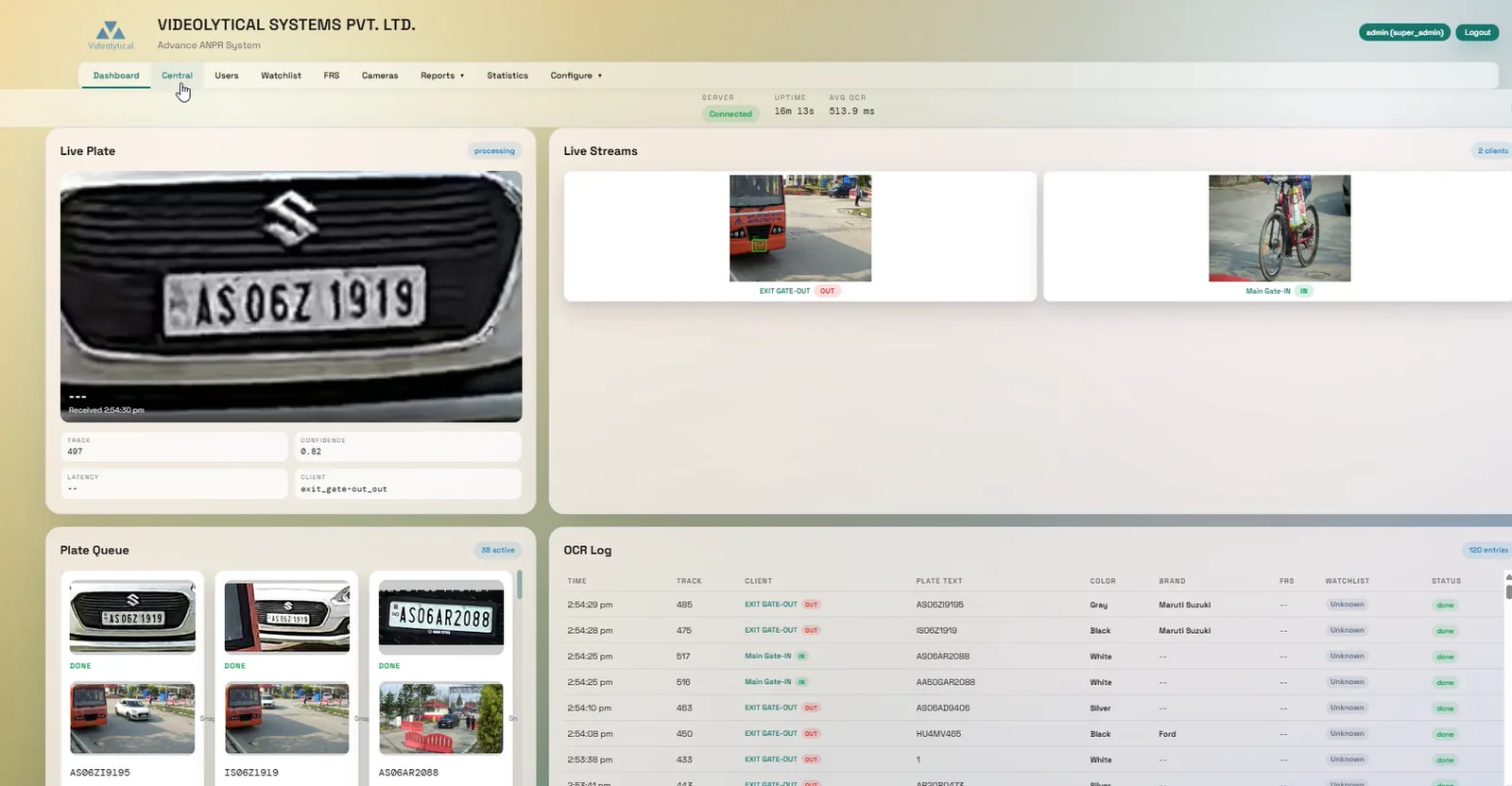
Task: Click the Logout button
Action: [1477, 32]
